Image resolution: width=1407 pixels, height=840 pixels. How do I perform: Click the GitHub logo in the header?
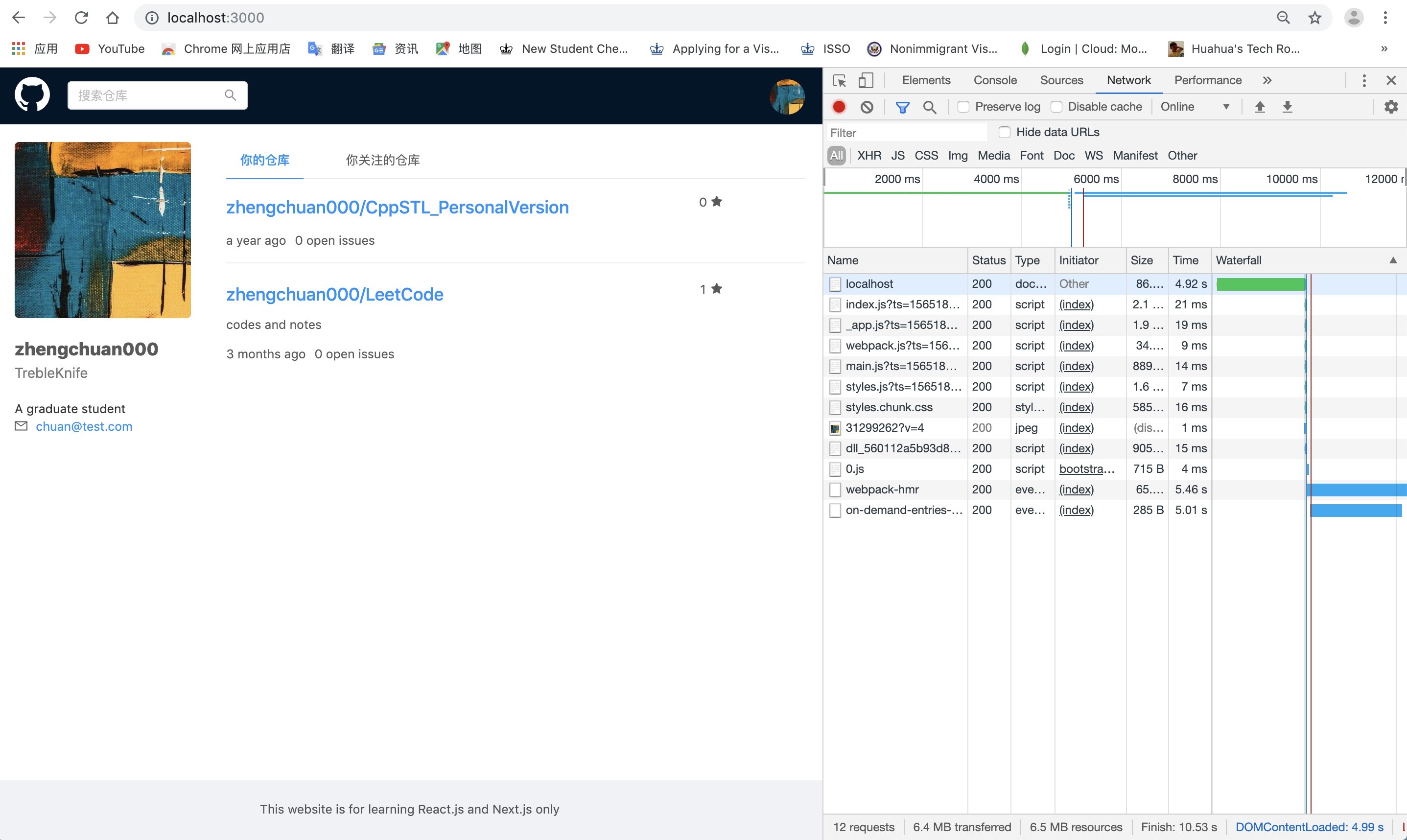[x=32, y=94]
